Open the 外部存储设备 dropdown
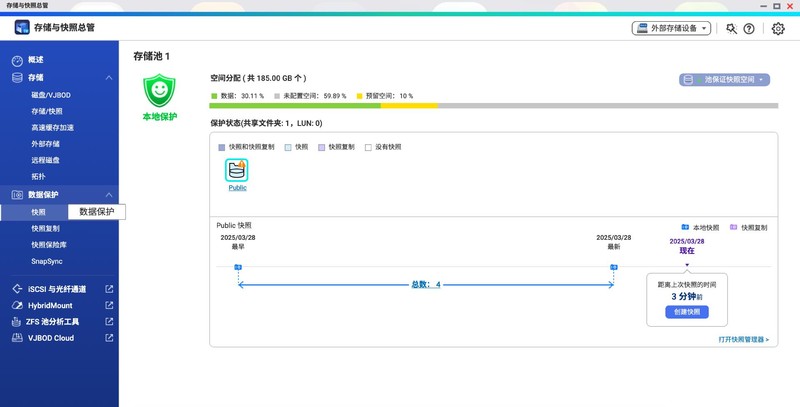This screenshot has width=800, height=407. 671,28
